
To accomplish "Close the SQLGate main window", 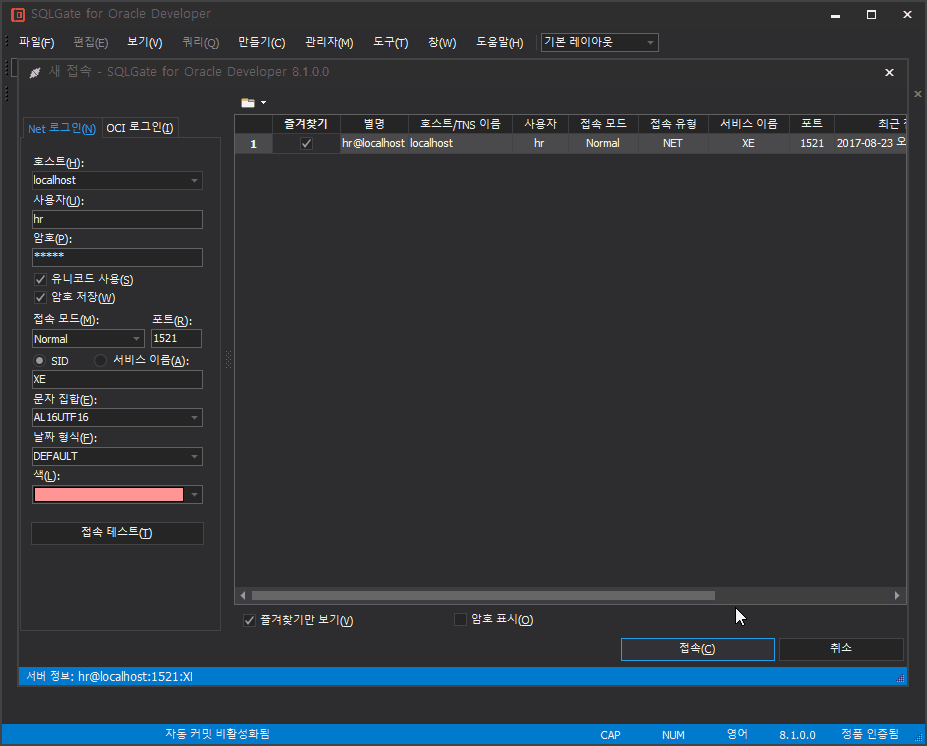I will coord(907,15).
